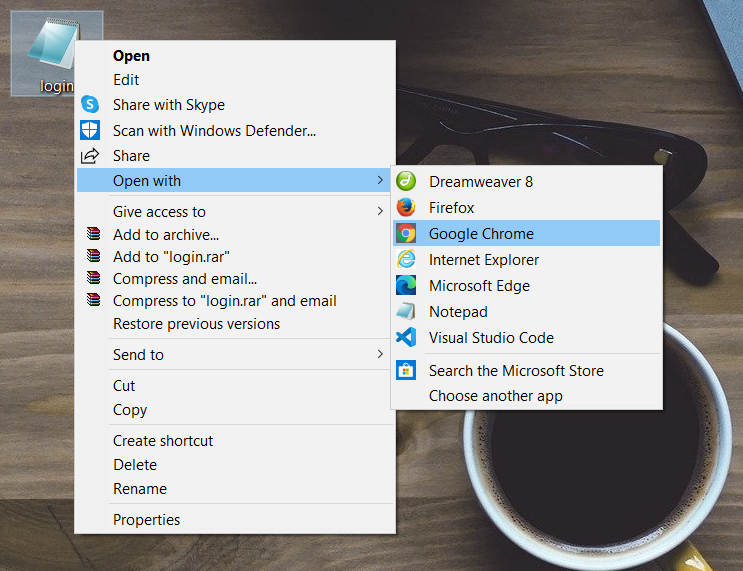Open file with Internet Explorer

[526, 260]
